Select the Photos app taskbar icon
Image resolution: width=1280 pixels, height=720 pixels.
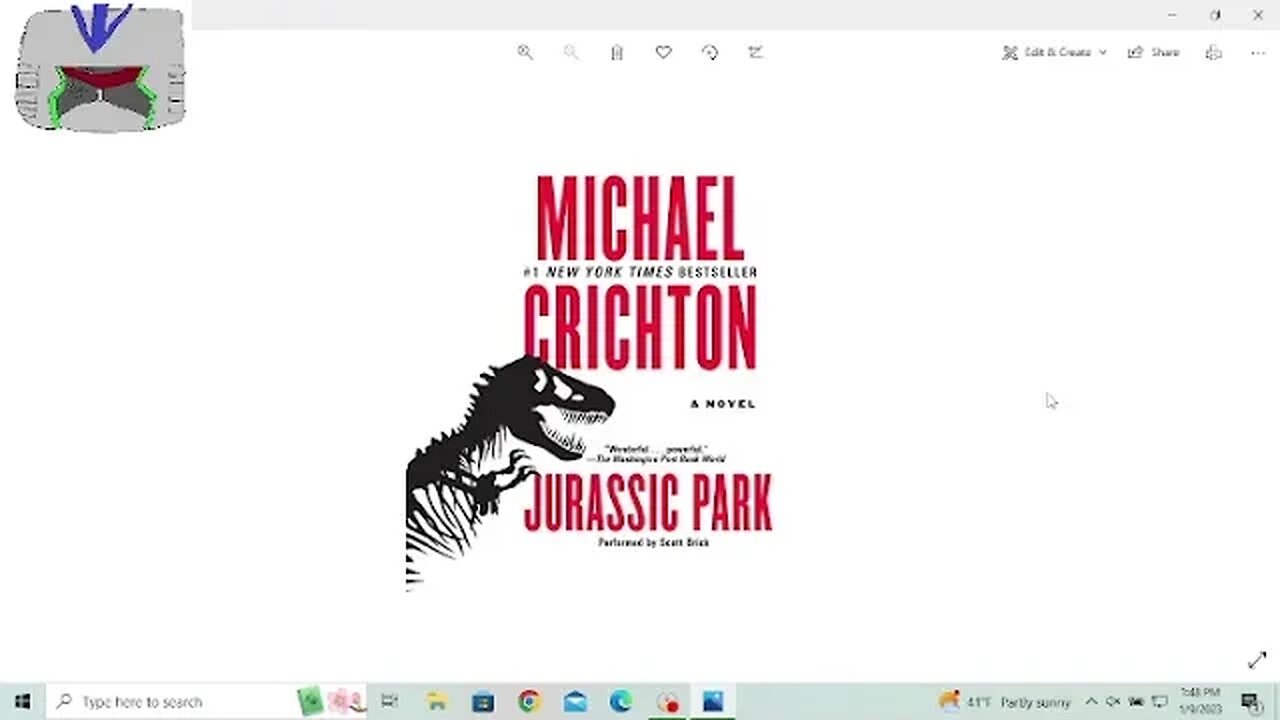713,701
